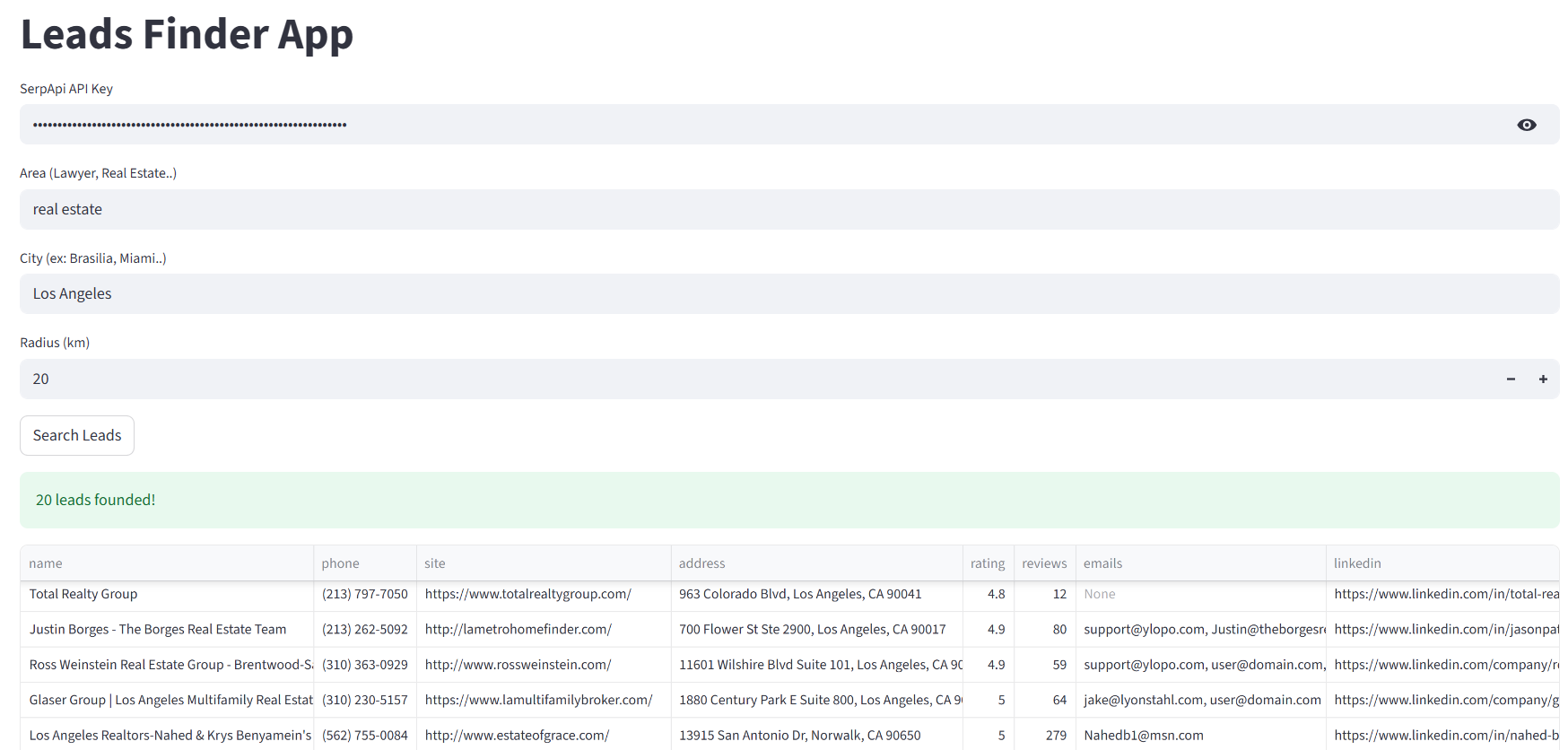The width and height of the screenshot is (1568, 750).
Task: Select address 11601 Wilshire Blvd cell
Action: coord(816,665)
